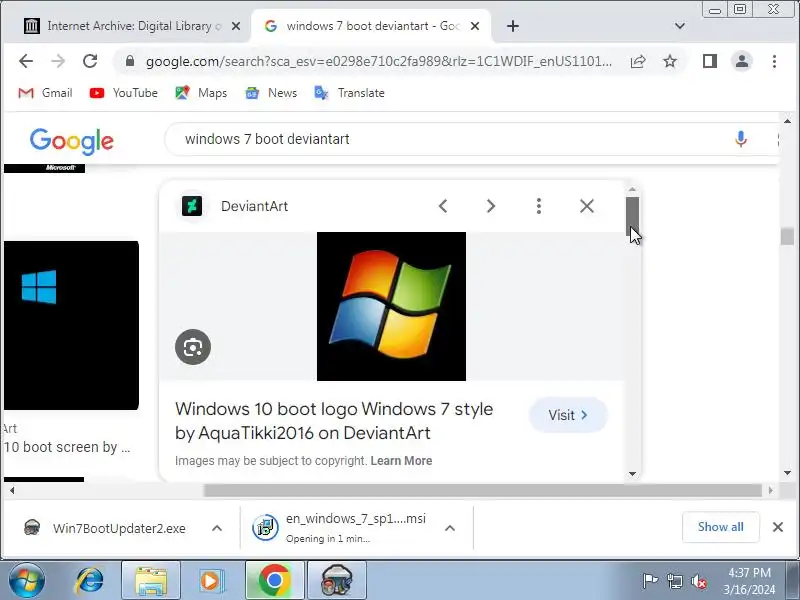This screenshot has height=600, width=800.
Task: Open Translate bookmark
Action: [349, 93]
